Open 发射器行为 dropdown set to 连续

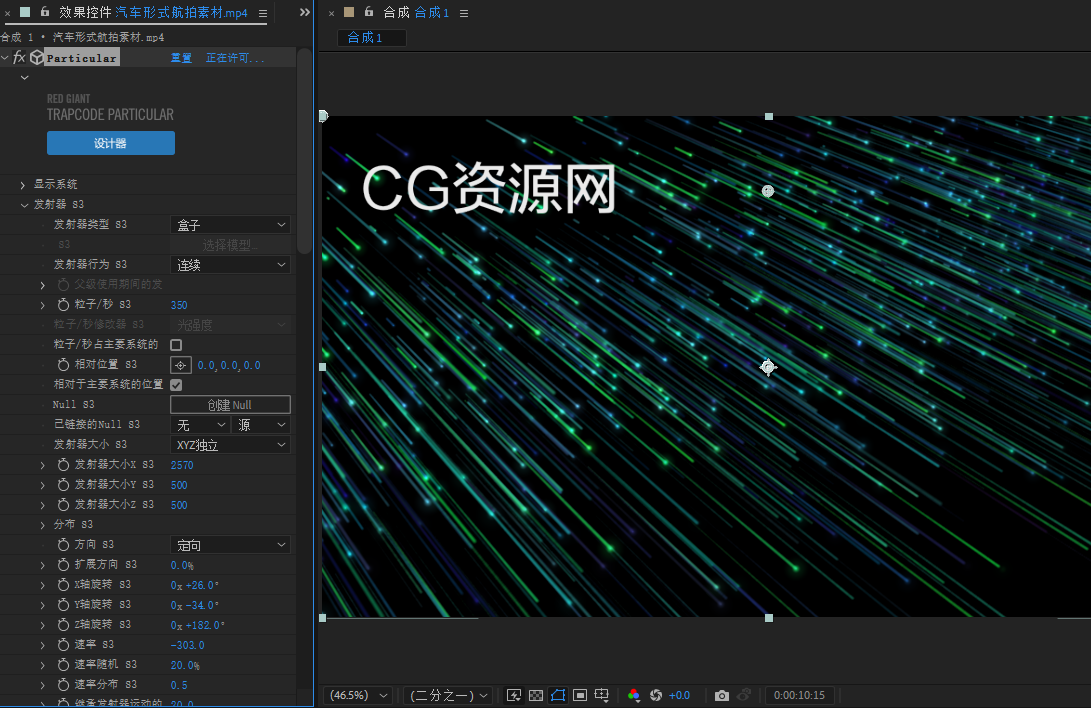pyautogui.click(x=230, y=265)
